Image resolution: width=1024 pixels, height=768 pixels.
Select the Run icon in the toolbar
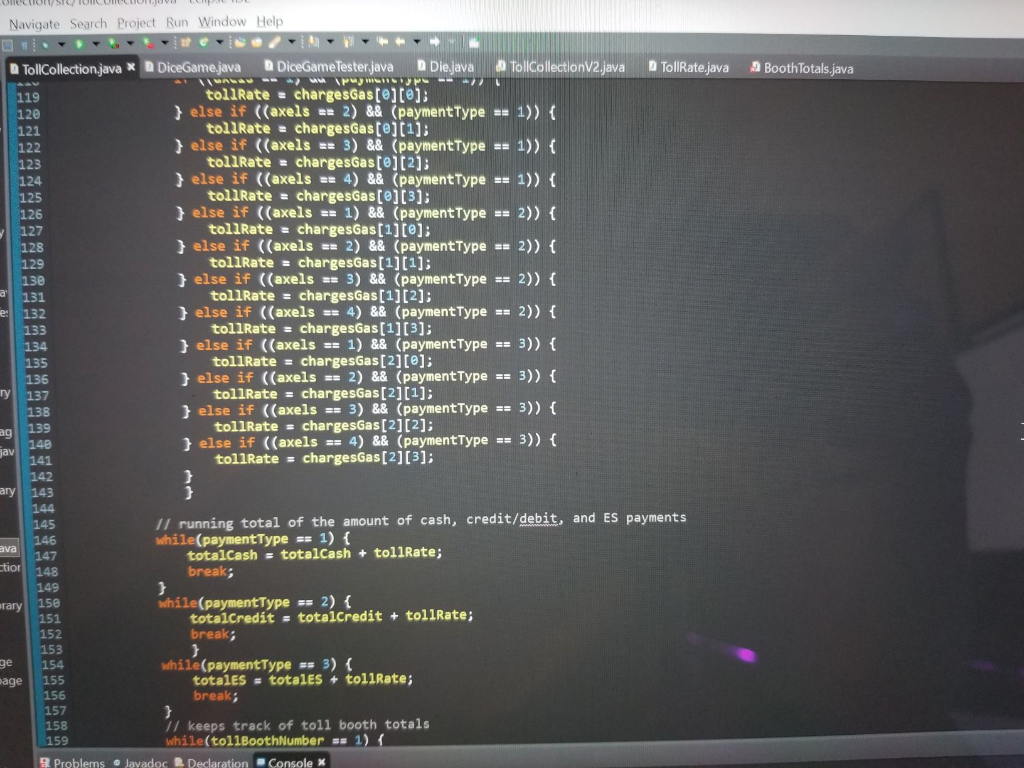(x=80, y=42)
